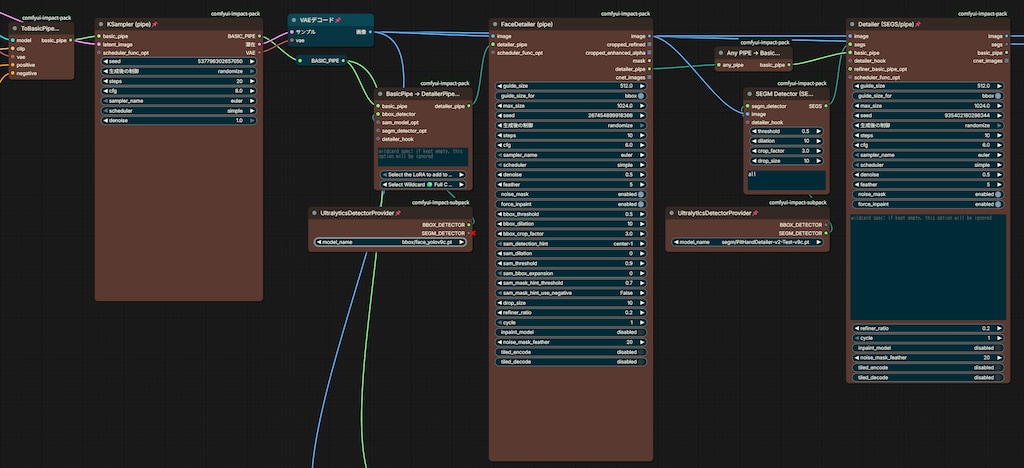This screenshot has height=468, width=1024.
Task: Click the red X marker on SEGM_DETECTOR output
Action: tap(473, 233)
